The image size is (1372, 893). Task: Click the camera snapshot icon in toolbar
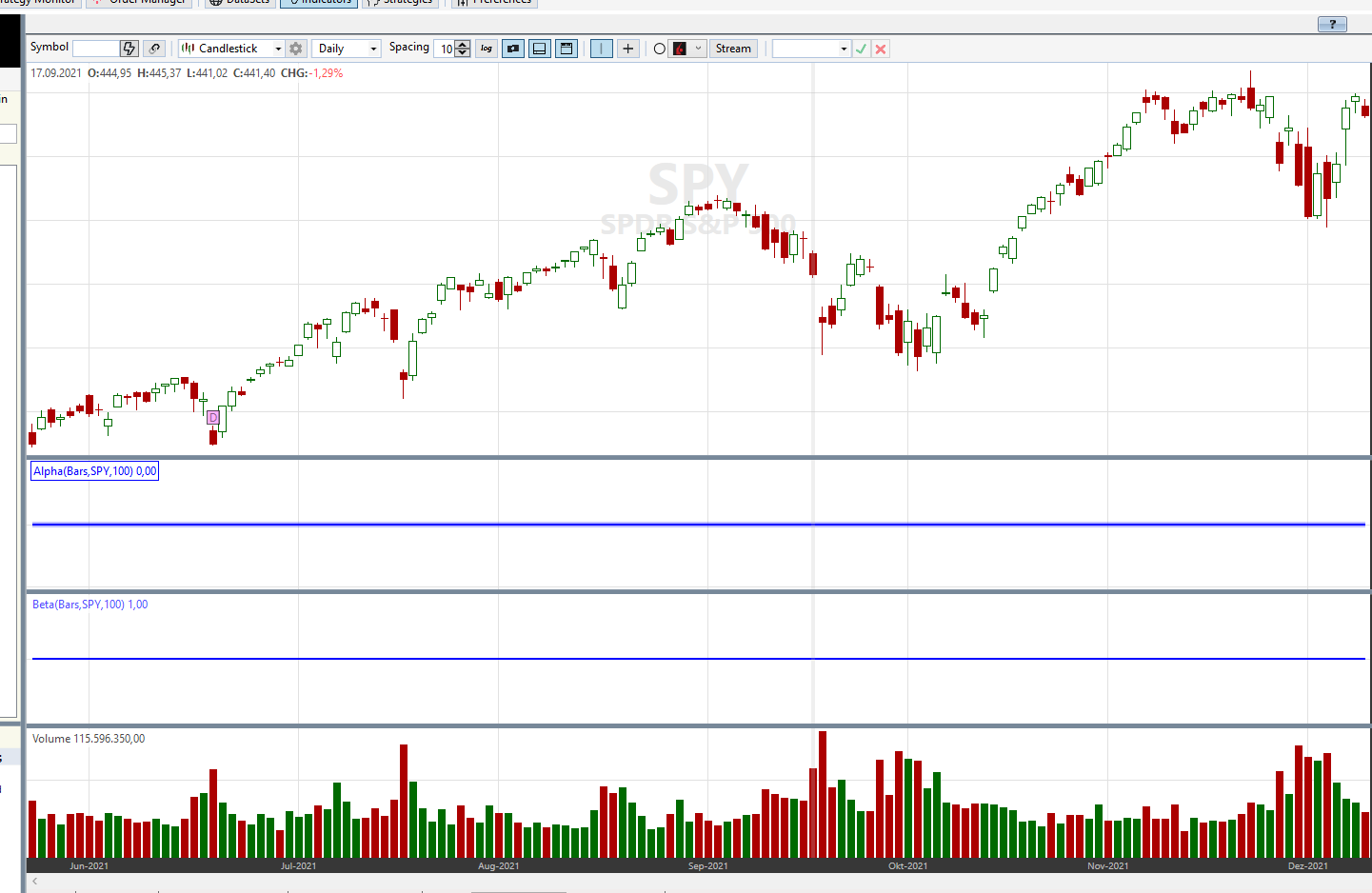(x=513, y=49)
